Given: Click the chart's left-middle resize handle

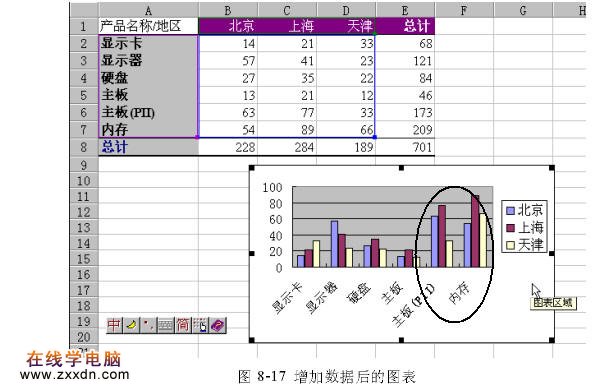Looking at the screenshot, I should pos(251,253).
